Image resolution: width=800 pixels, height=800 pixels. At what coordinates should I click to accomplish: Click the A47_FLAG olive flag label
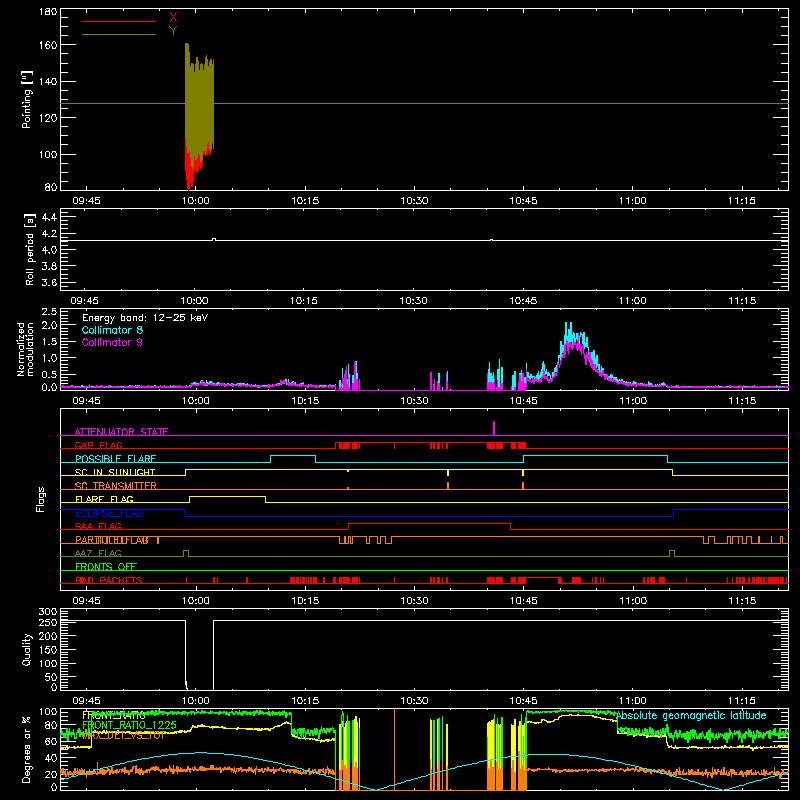click(x=98, y=553)
